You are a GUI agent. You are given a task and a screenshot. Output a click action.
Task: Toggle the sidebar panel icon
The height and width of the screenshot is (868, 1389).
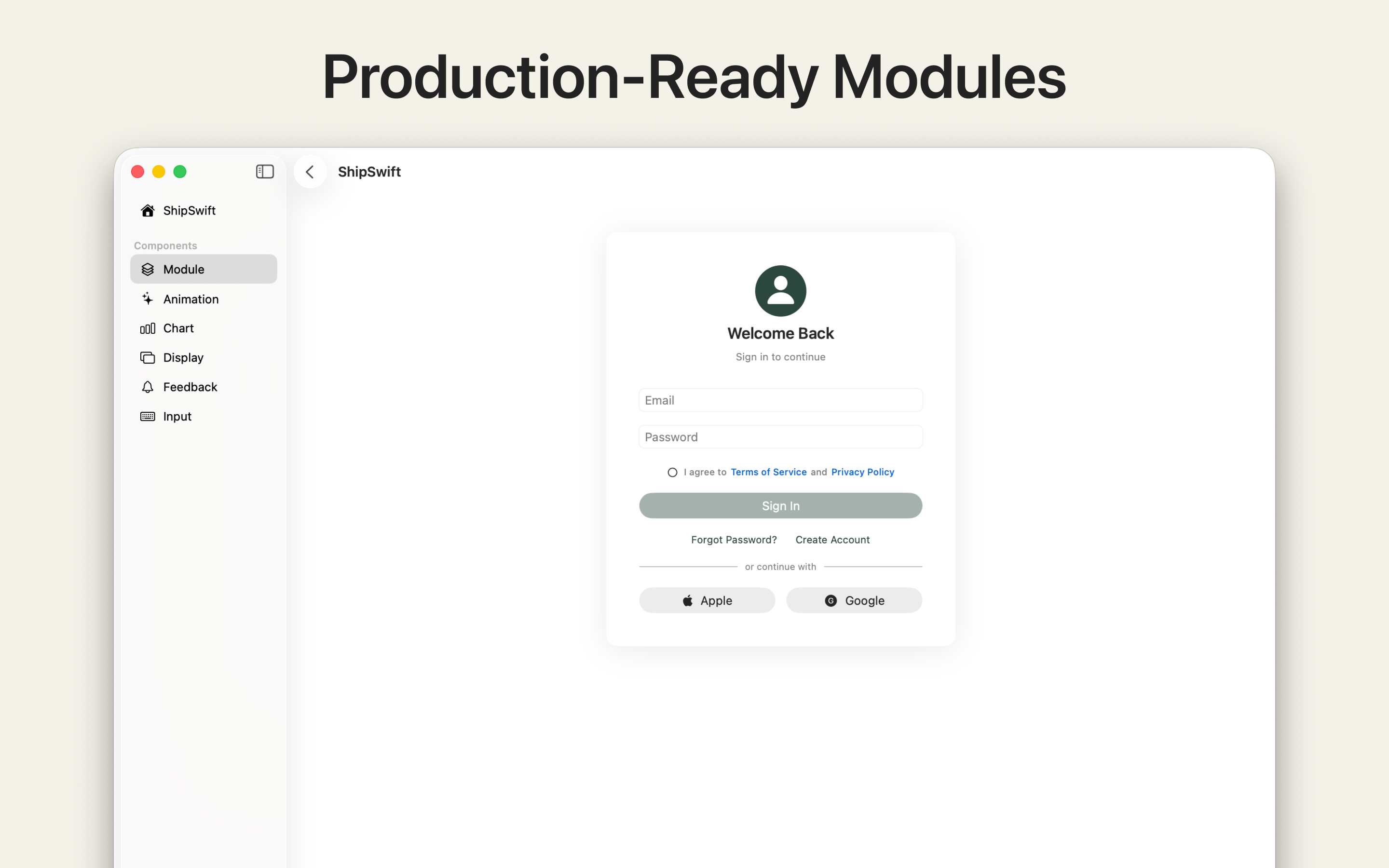click(x=265, y=172)
